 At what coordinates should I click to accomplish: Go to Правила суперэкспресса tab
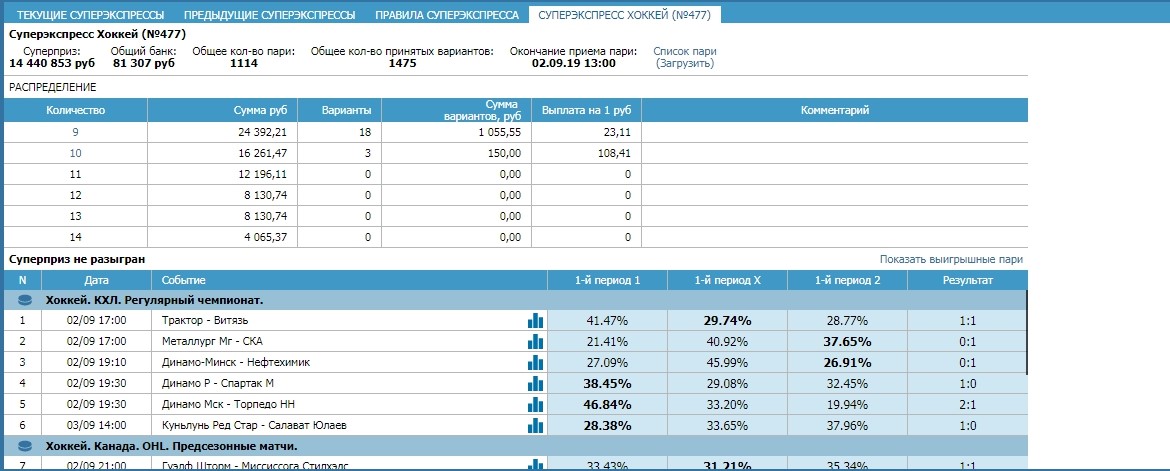[x=447, y=15]
